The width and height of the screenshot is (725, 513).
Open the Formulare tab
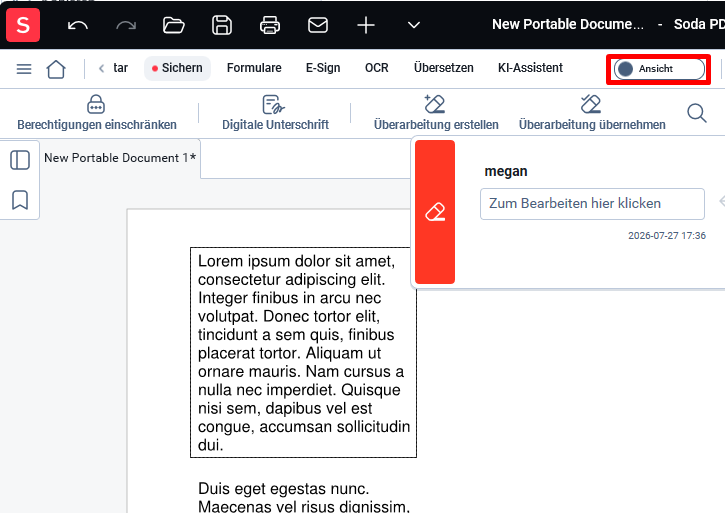pyautogui.click(x=254, y=68)
